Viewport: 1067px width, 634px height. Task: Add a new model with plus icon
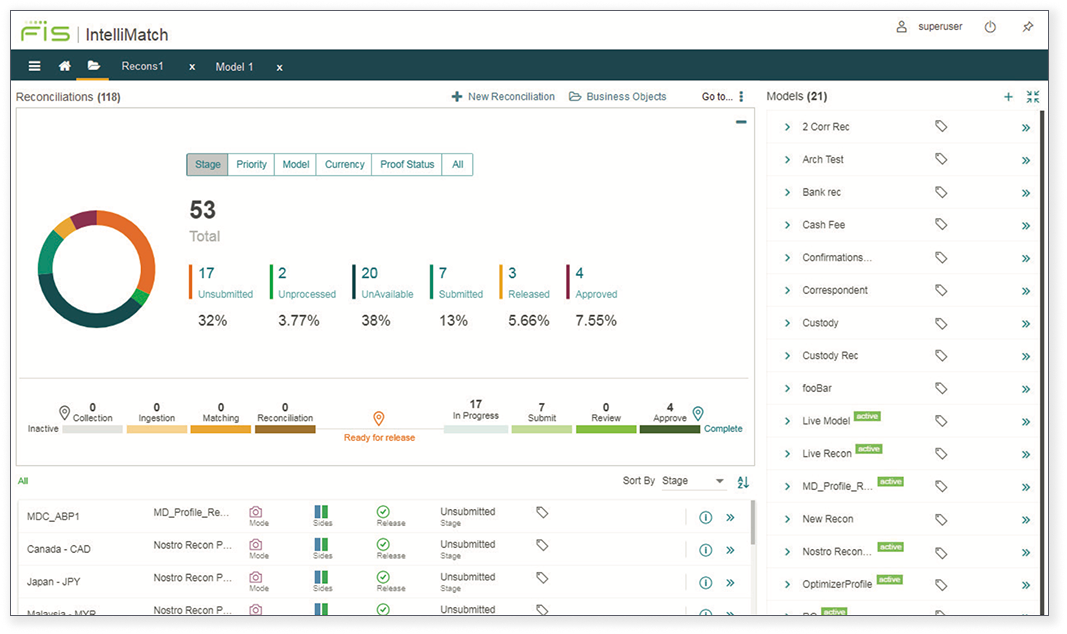click(1008, 97)
